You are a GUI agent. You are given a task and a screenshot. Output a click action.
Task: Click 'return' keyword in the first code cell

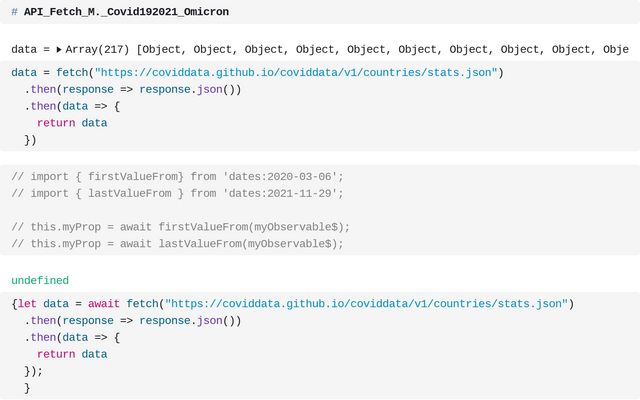click(x=56, y=123)
